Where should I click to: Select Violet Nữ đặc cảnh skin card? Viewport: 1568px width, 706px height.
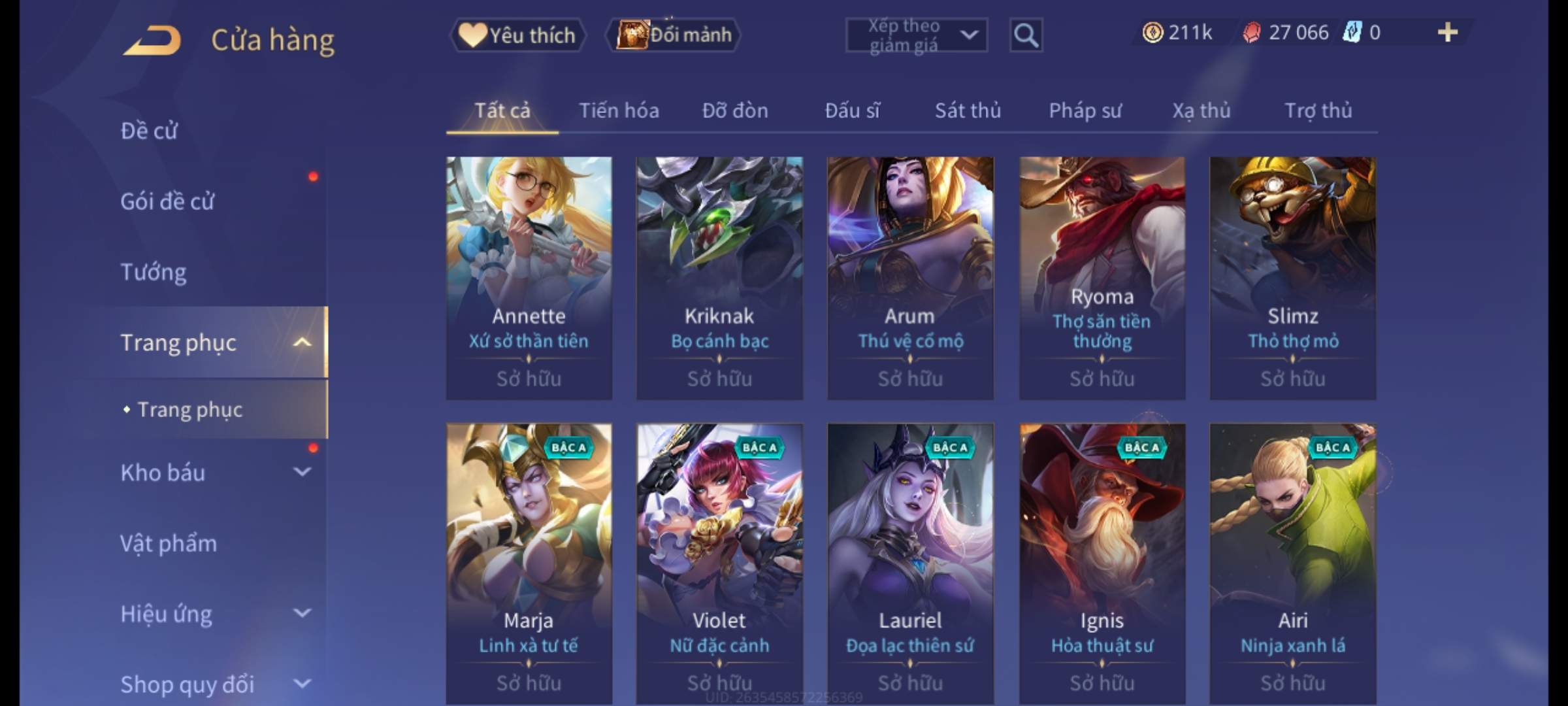719,563
